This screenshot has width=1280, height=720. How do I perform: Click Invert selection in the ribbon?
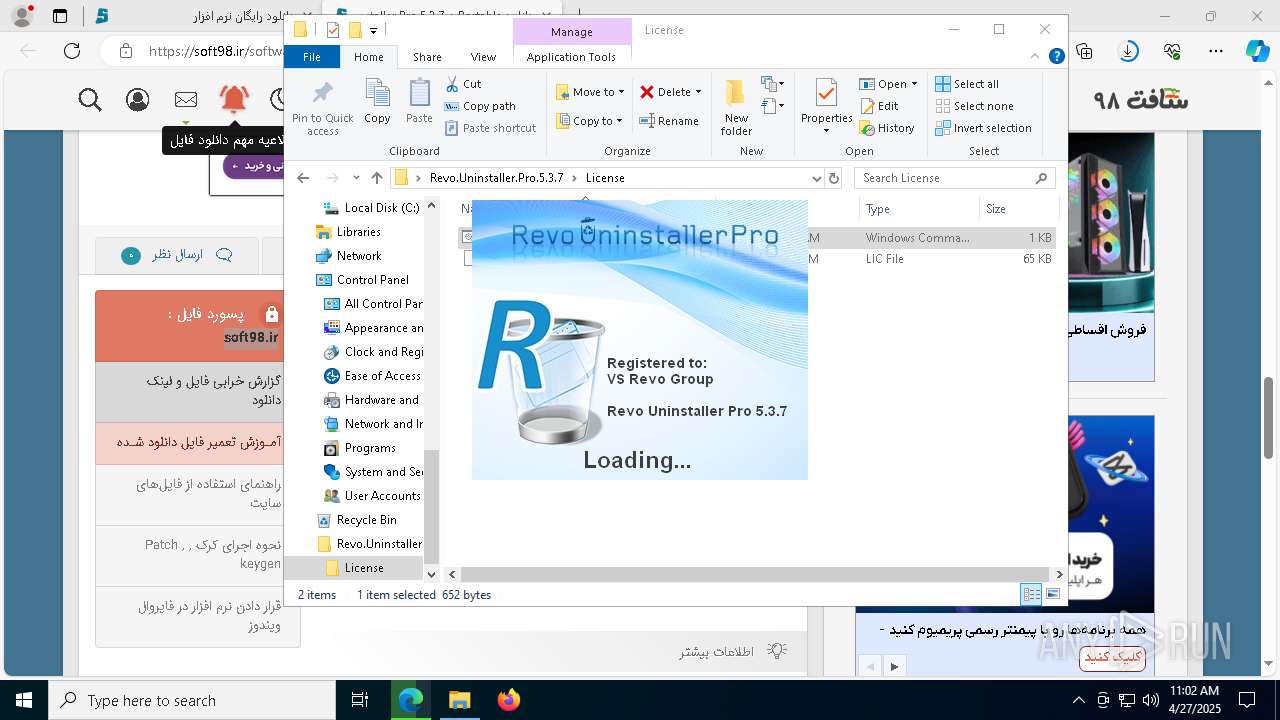tap(983, 128)
